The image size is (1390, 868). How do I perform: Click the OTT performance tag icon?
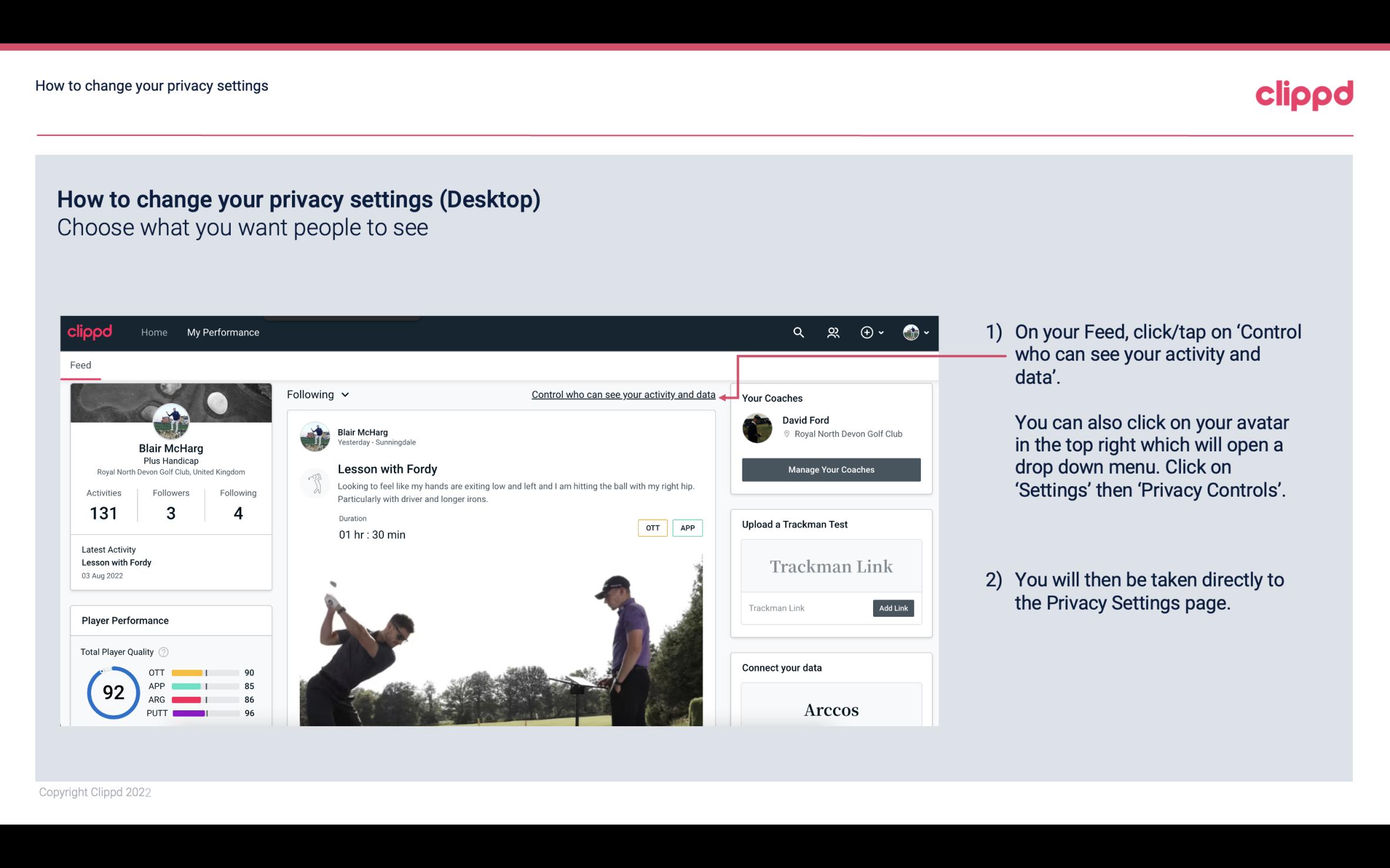click(651, 527)
